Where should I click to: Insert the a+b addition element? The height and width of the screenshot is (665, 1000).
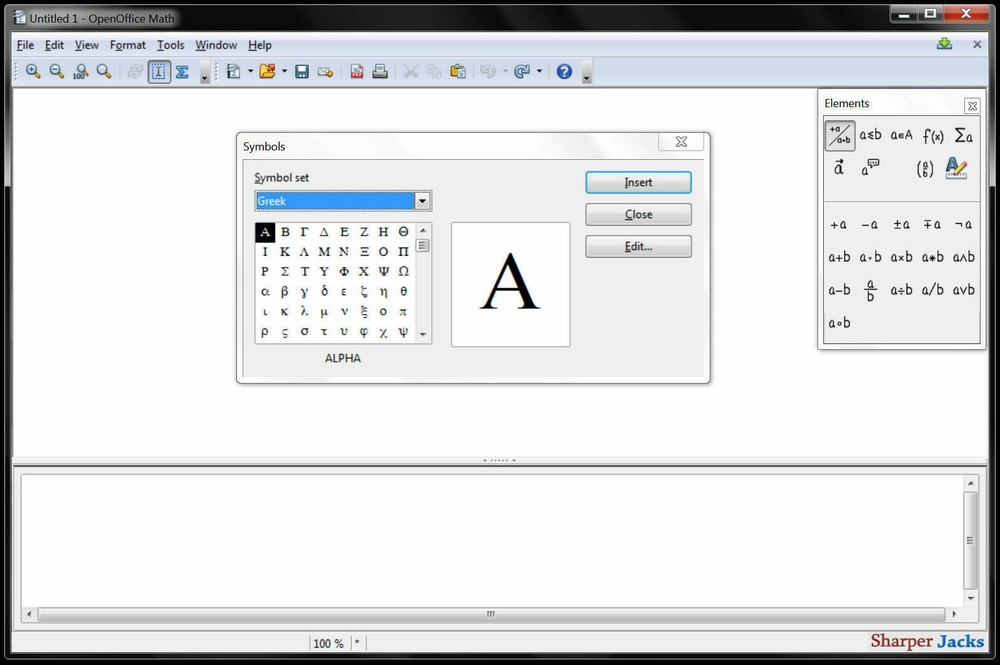[x=839, y=257]
